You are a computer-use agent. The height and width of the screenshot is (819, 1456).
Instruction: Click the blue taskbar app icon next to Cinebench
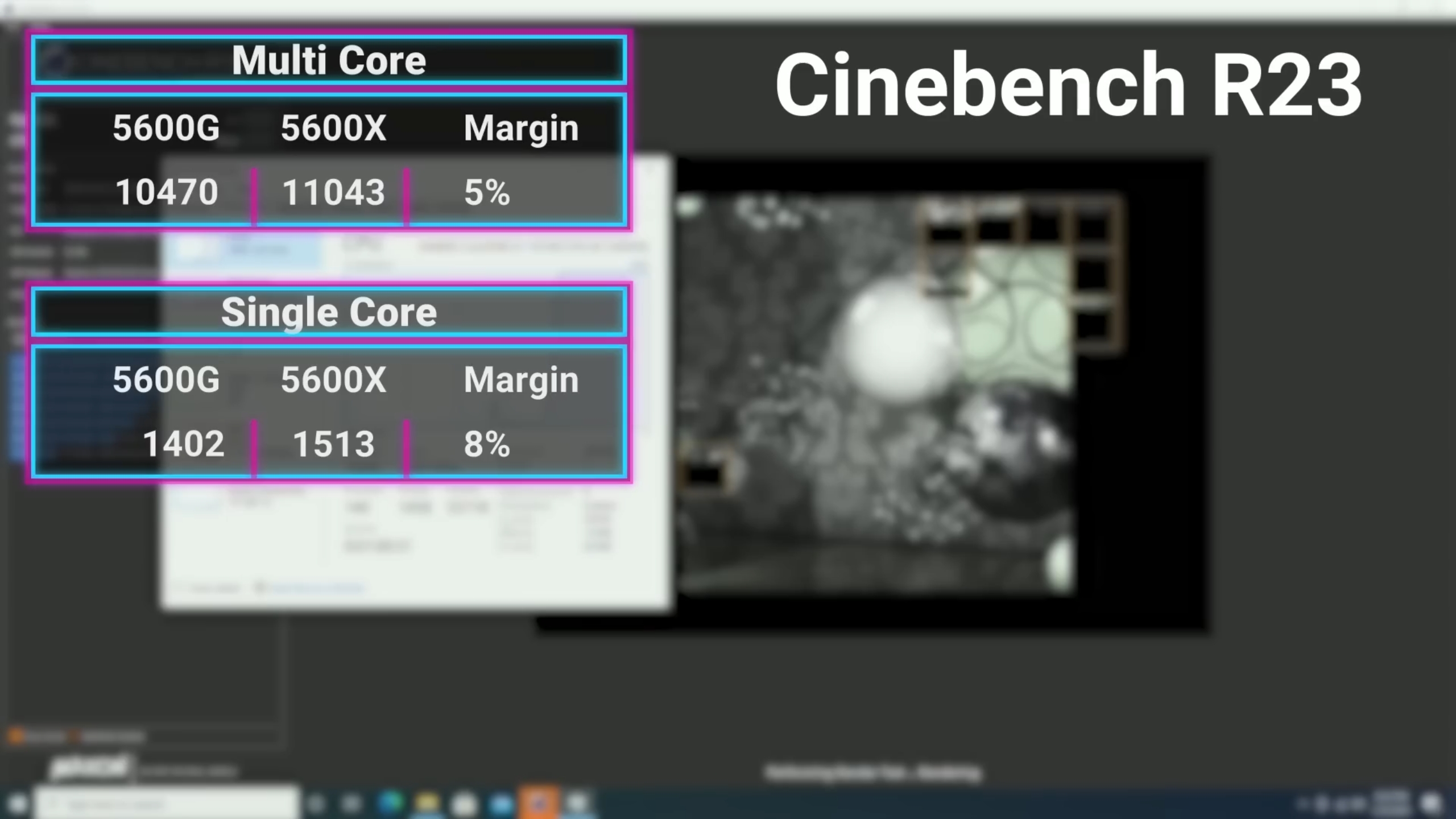[502, 803]
